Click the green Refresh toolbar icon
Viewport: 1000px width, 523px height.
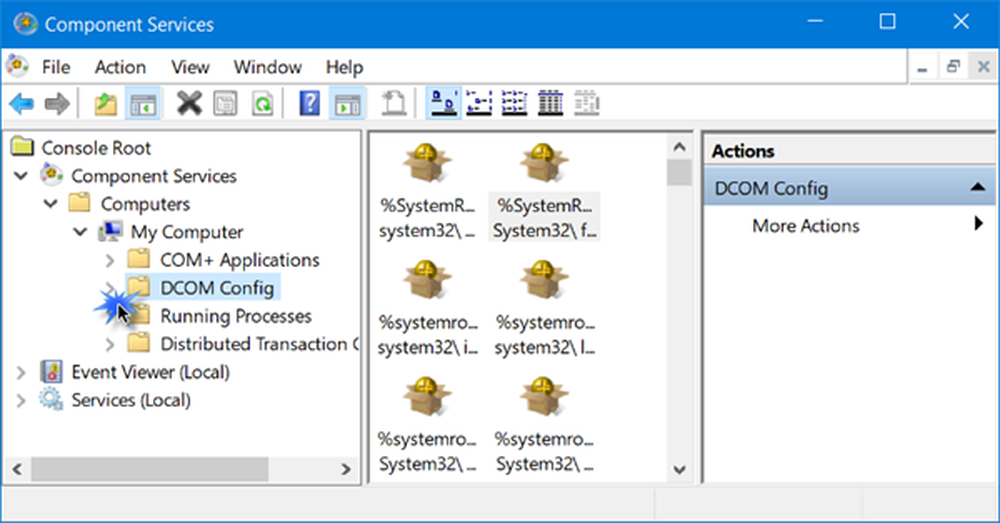[x=262, y=103]
